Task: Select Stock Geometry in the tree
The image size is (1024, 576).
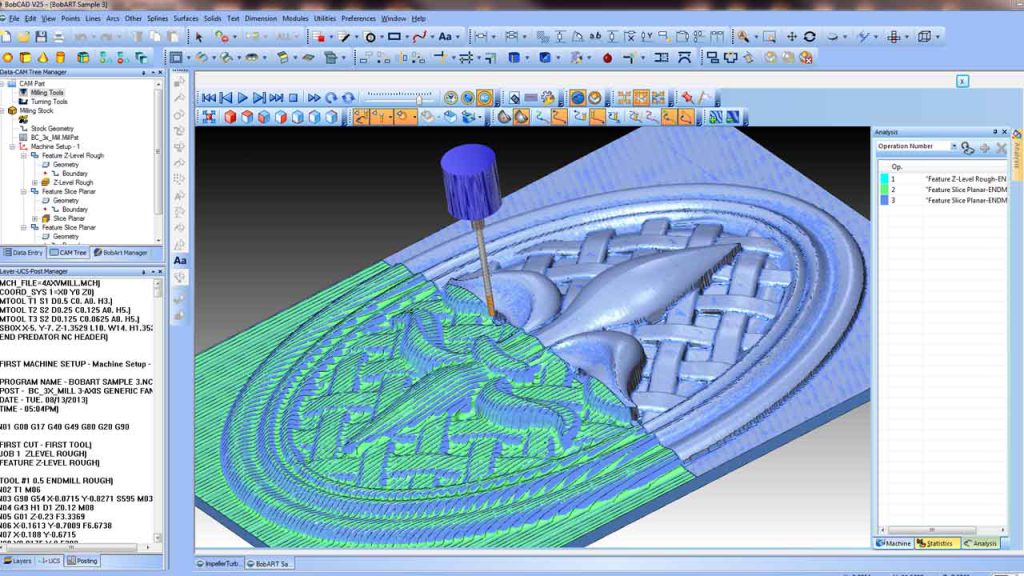Action: [x=52, y=129]
